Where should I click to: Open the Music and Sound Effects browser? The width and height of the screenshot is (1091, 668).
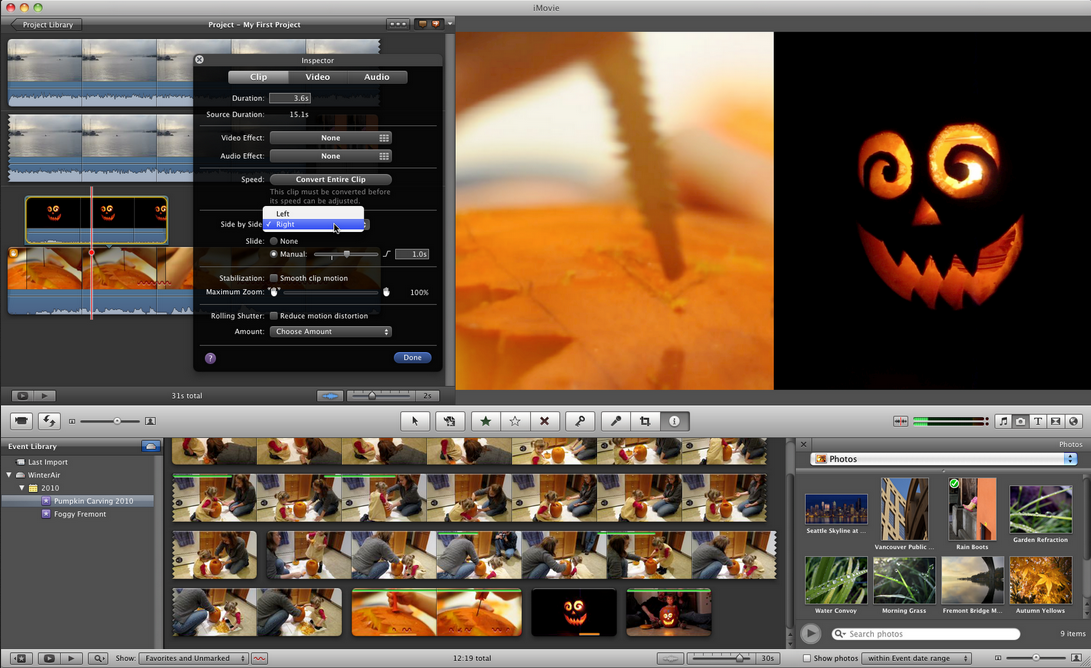[1004, 421]
